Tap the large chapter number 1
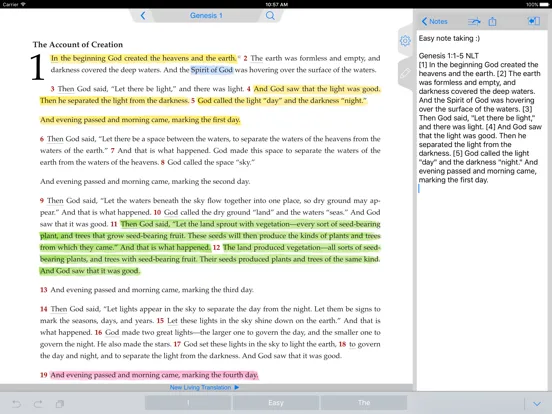Viewport: 552px width, 414px height. coord(37,67)
